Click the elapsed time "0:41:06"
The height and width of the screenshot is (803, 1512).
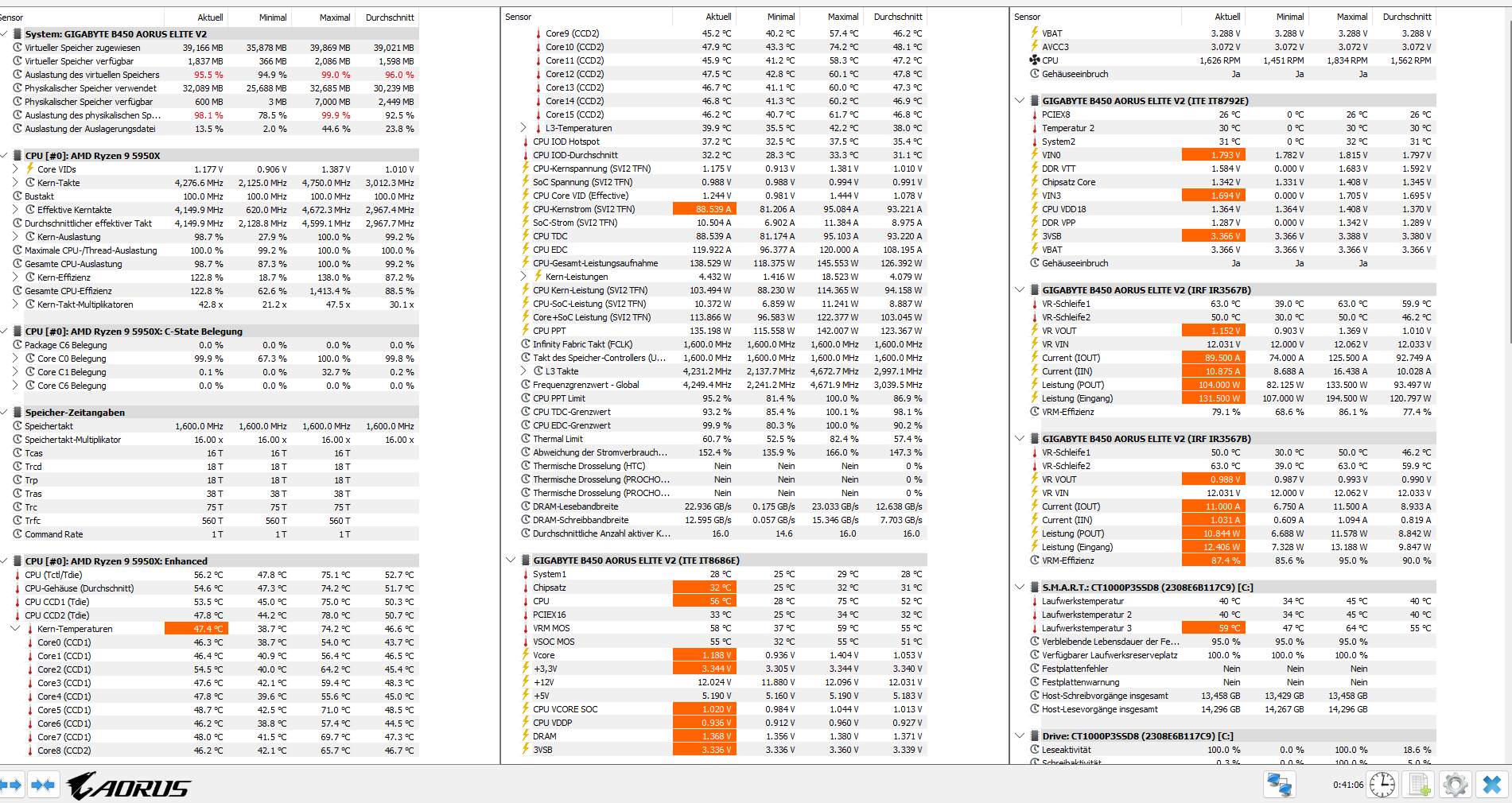click(x=1348, y=785)
